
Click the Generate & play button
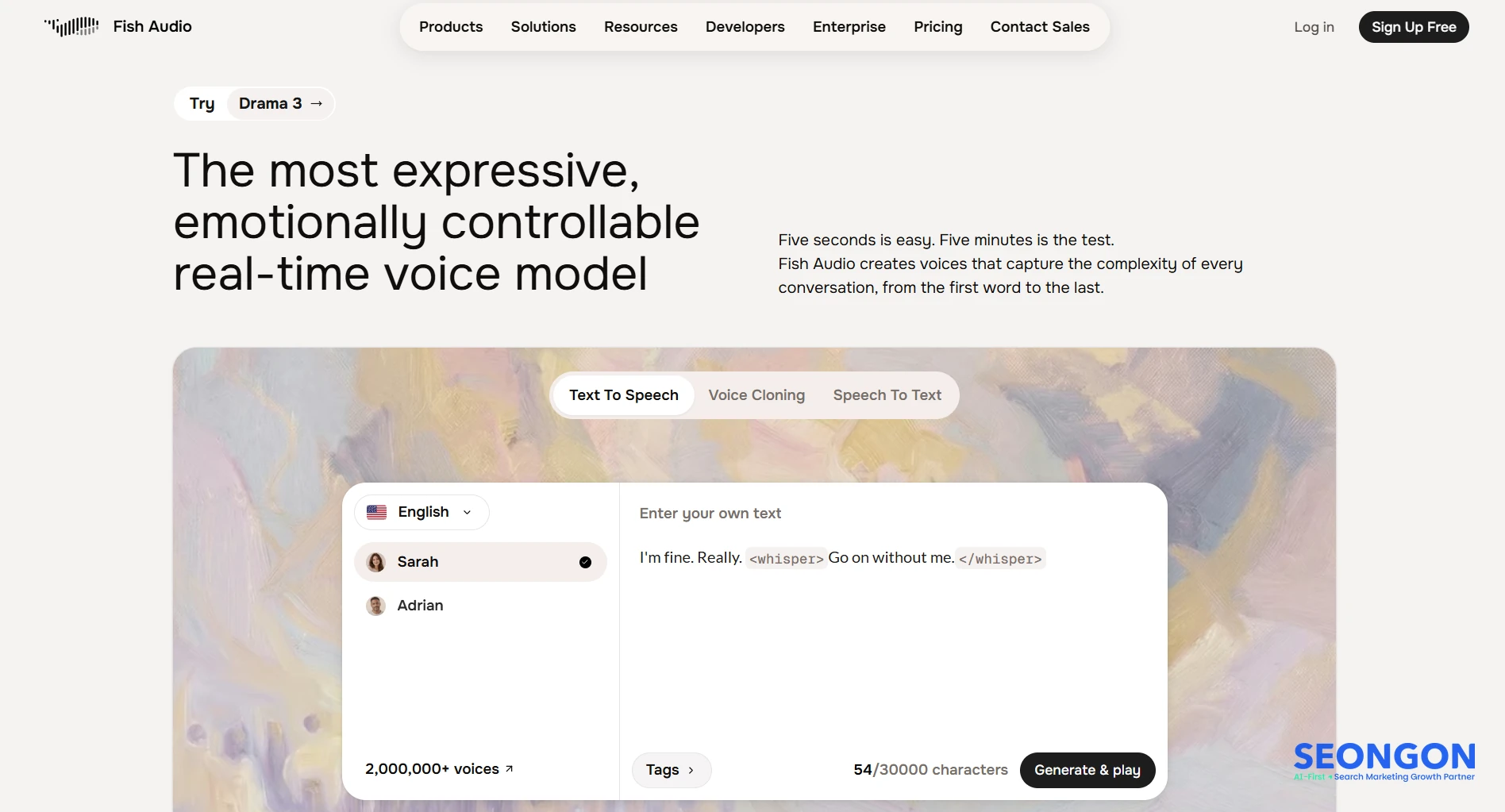(x=1087, y=770)
